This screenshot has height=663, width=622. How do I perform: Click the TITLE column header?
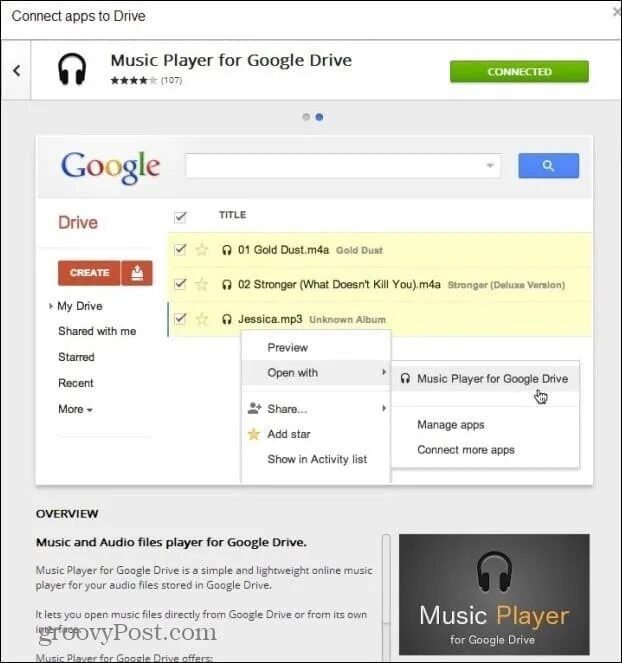[x=233, y=215]
